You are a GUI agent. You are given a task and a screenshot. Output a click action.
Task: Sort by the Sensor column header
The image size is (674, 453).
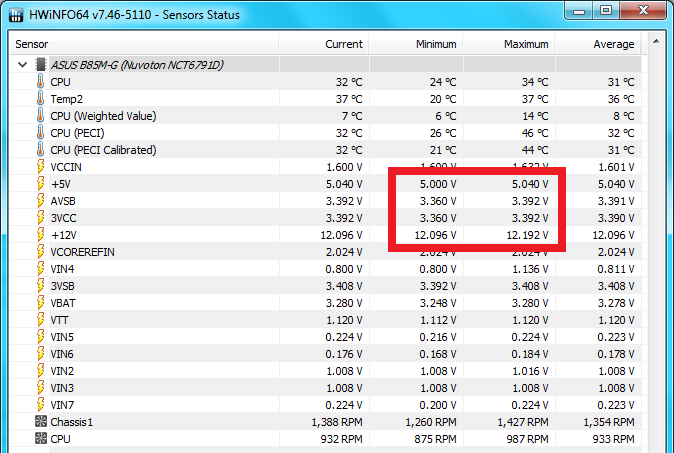click(x=144, y=44)
